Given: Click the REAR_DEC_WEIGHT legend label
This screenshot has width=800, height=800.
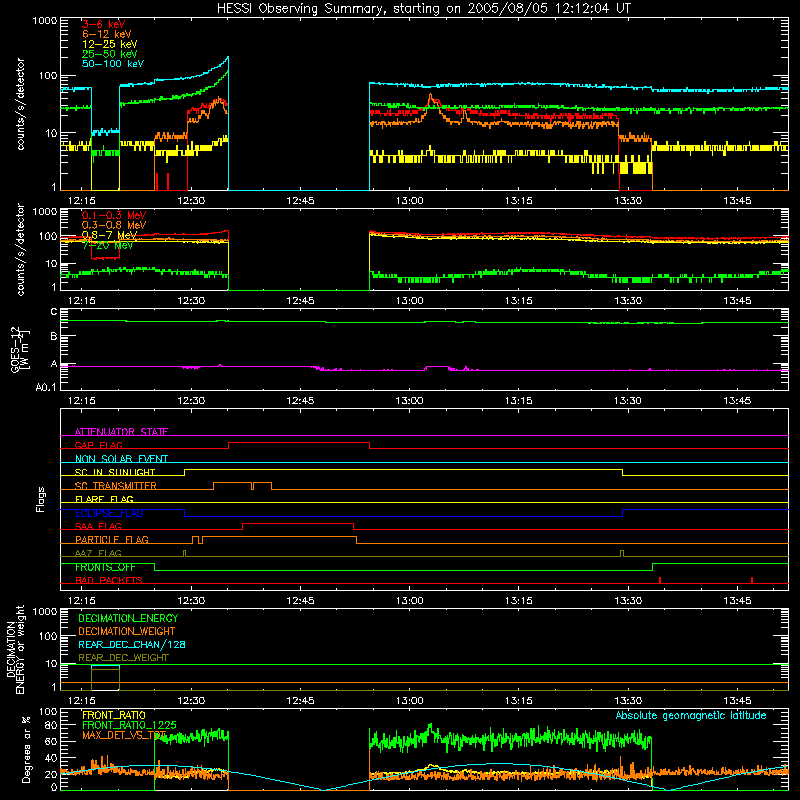Looking at the screenshot, I should 123,658.
